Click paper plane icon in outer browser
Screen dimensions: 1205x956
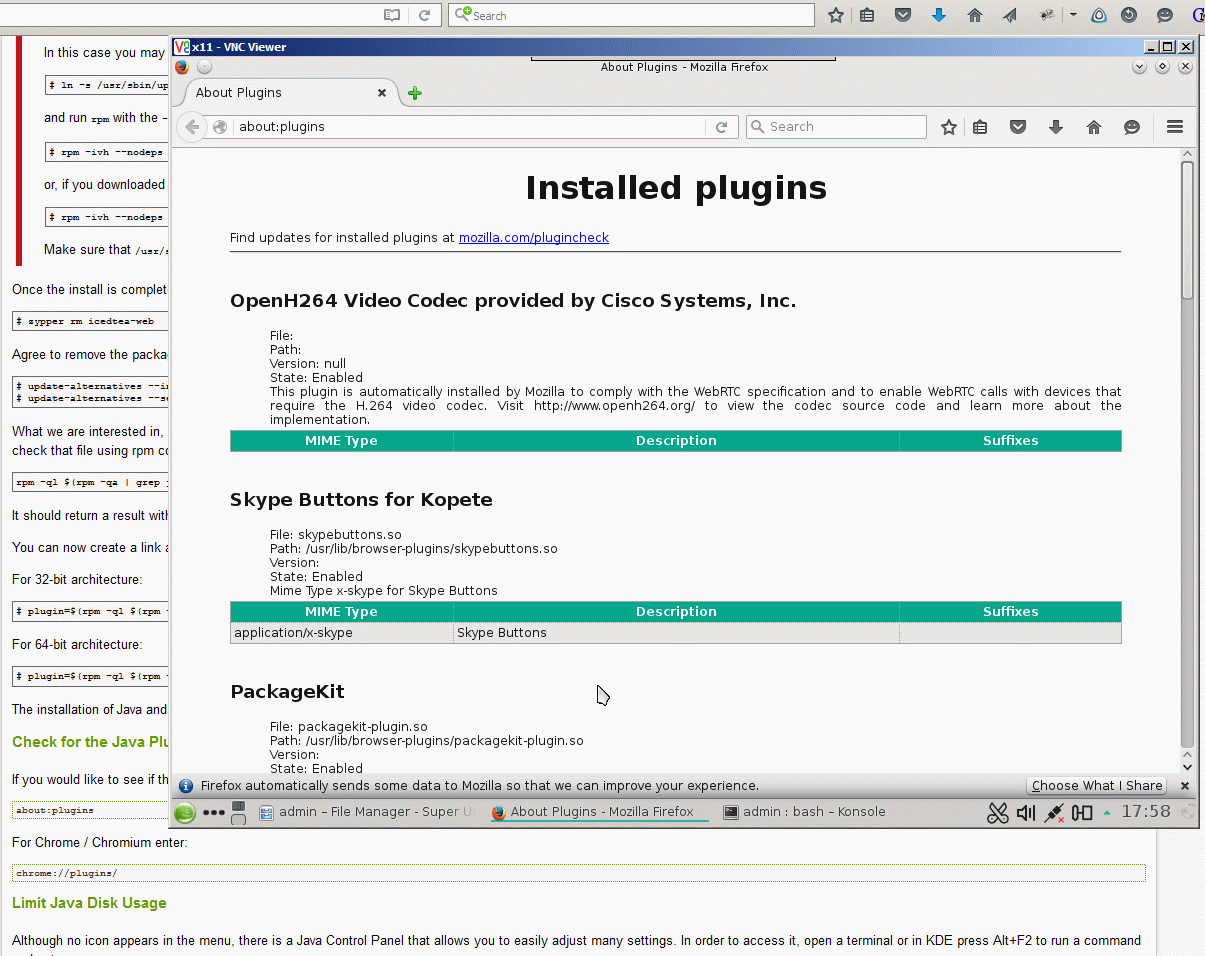(x=1011, y=15)
